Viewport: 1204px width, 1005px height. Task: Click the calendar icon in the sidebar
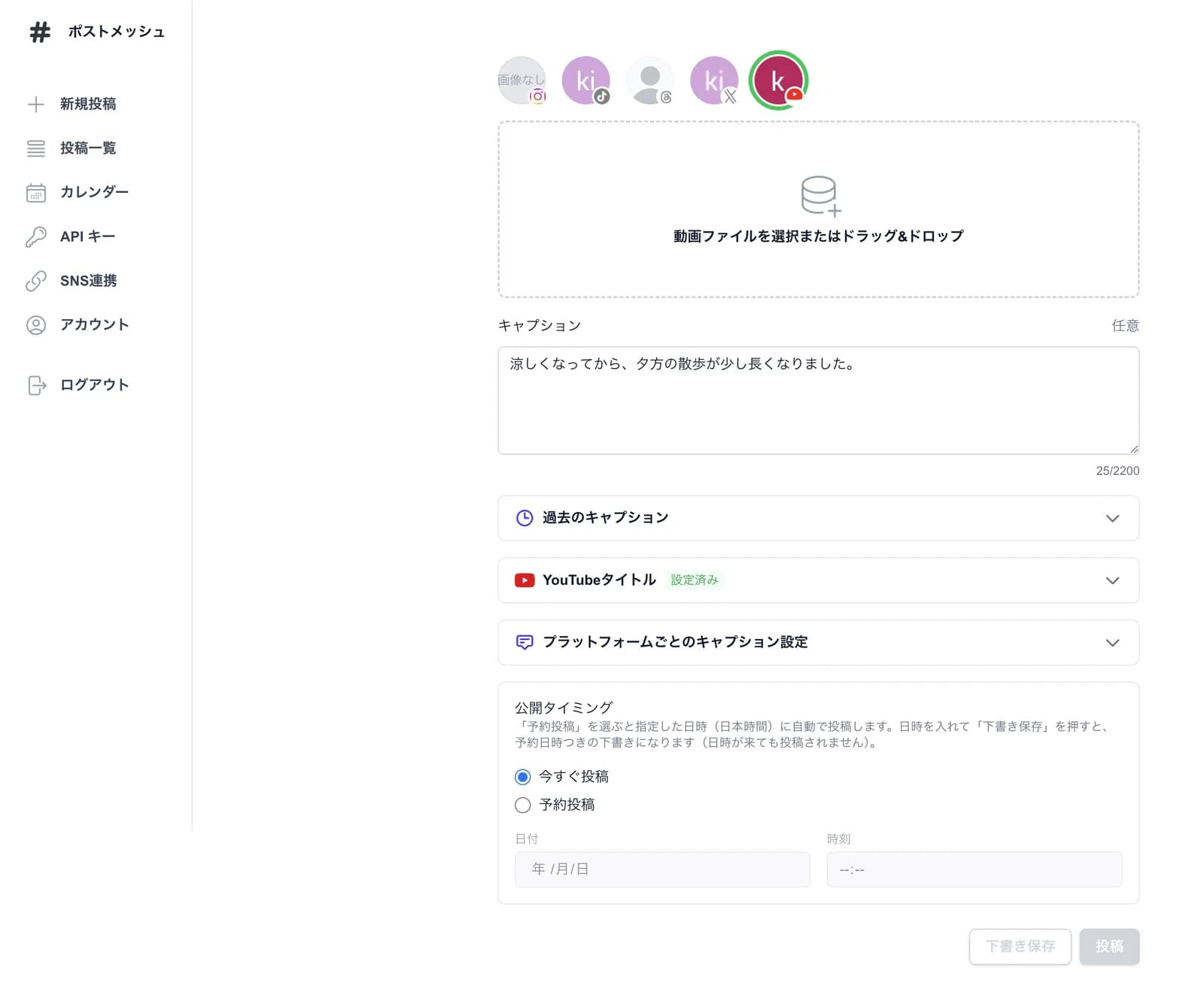point(36,193)
